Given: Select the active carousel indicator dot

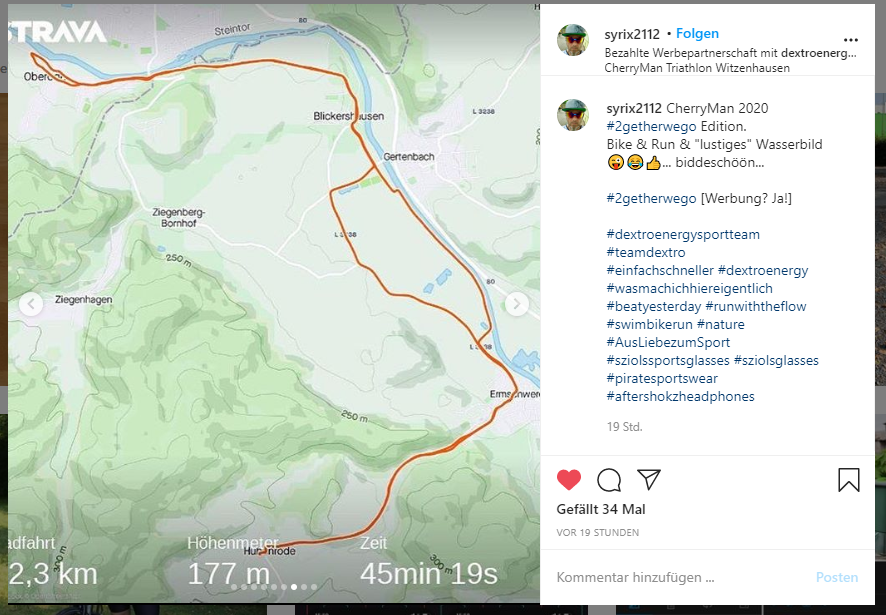Looking at the screenshot, I should click(294, 587).
